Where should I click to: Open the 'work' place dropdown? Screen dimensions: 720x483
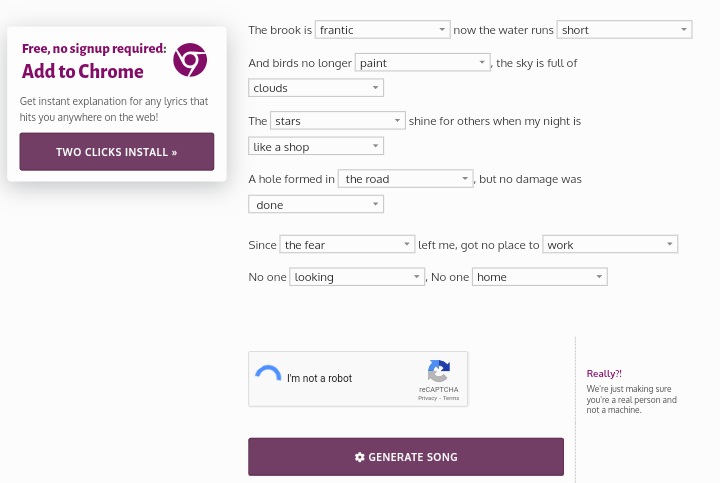point(610,245)
